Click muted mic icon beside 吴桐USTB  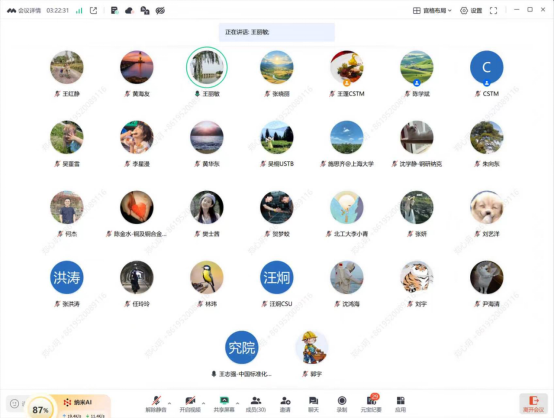tap(263, 164)
